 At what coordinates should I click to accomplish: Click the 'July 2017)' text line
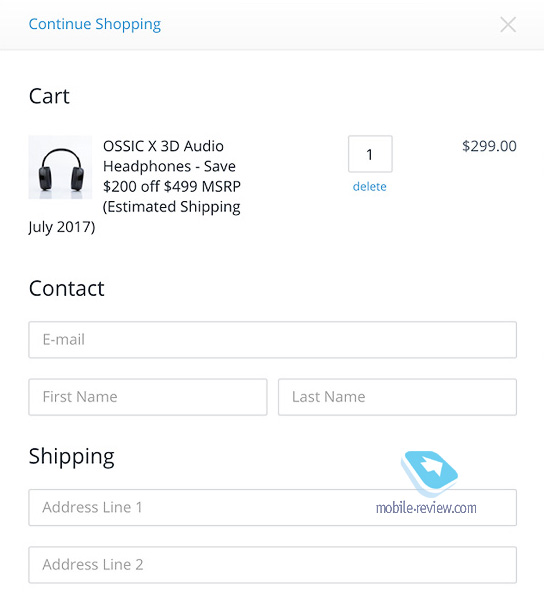click(62, 227)
